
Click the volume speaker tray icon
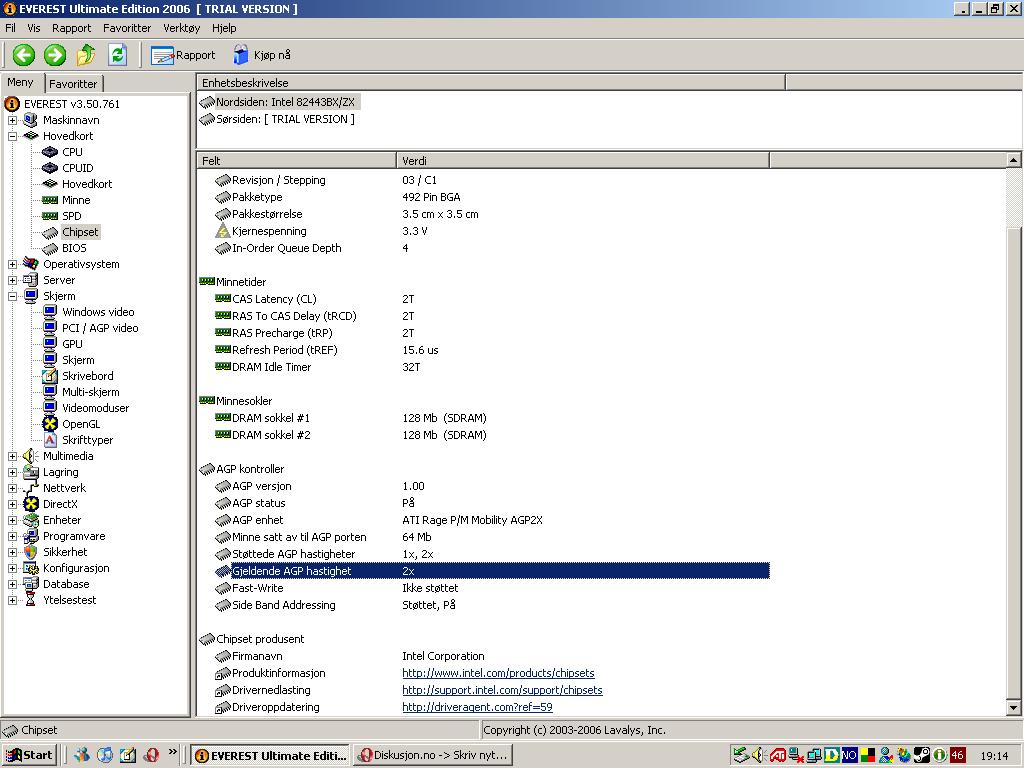758,756
